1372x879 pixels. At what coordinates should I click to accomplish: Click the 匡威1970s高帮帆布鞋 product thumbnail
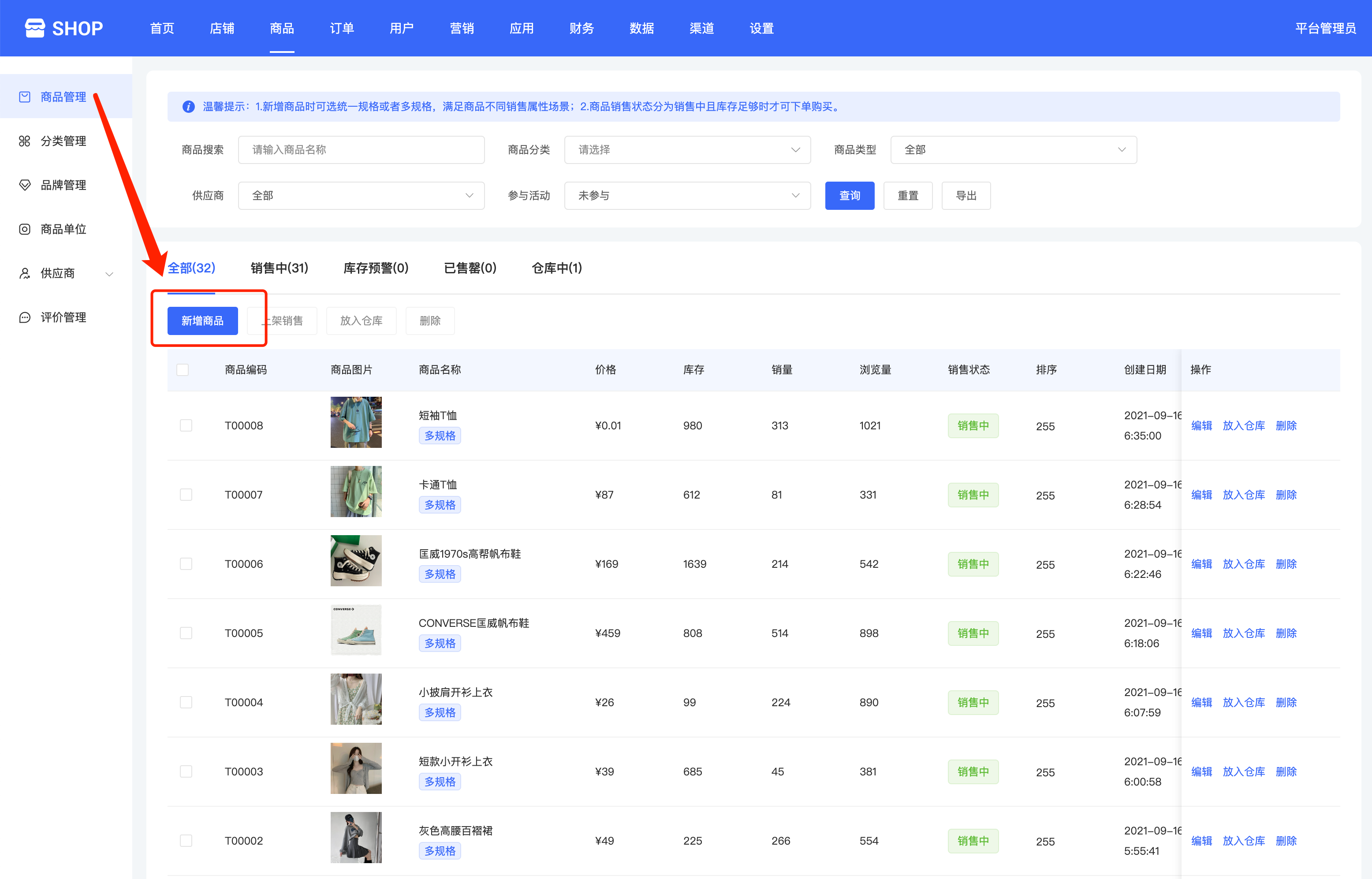(x=355, y=560)
